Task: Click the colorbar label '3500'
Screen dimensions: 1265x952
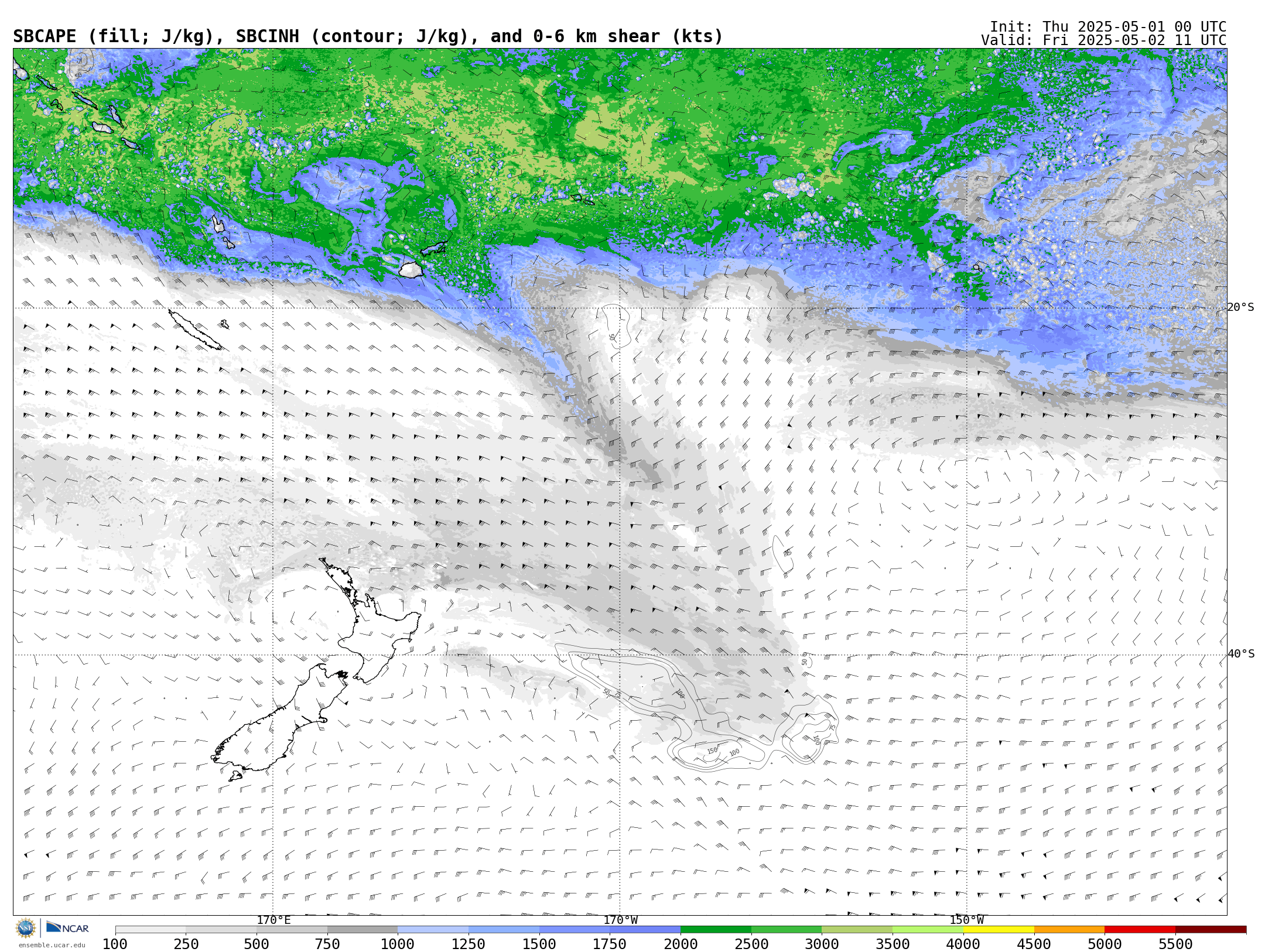Action: point(893,944)
